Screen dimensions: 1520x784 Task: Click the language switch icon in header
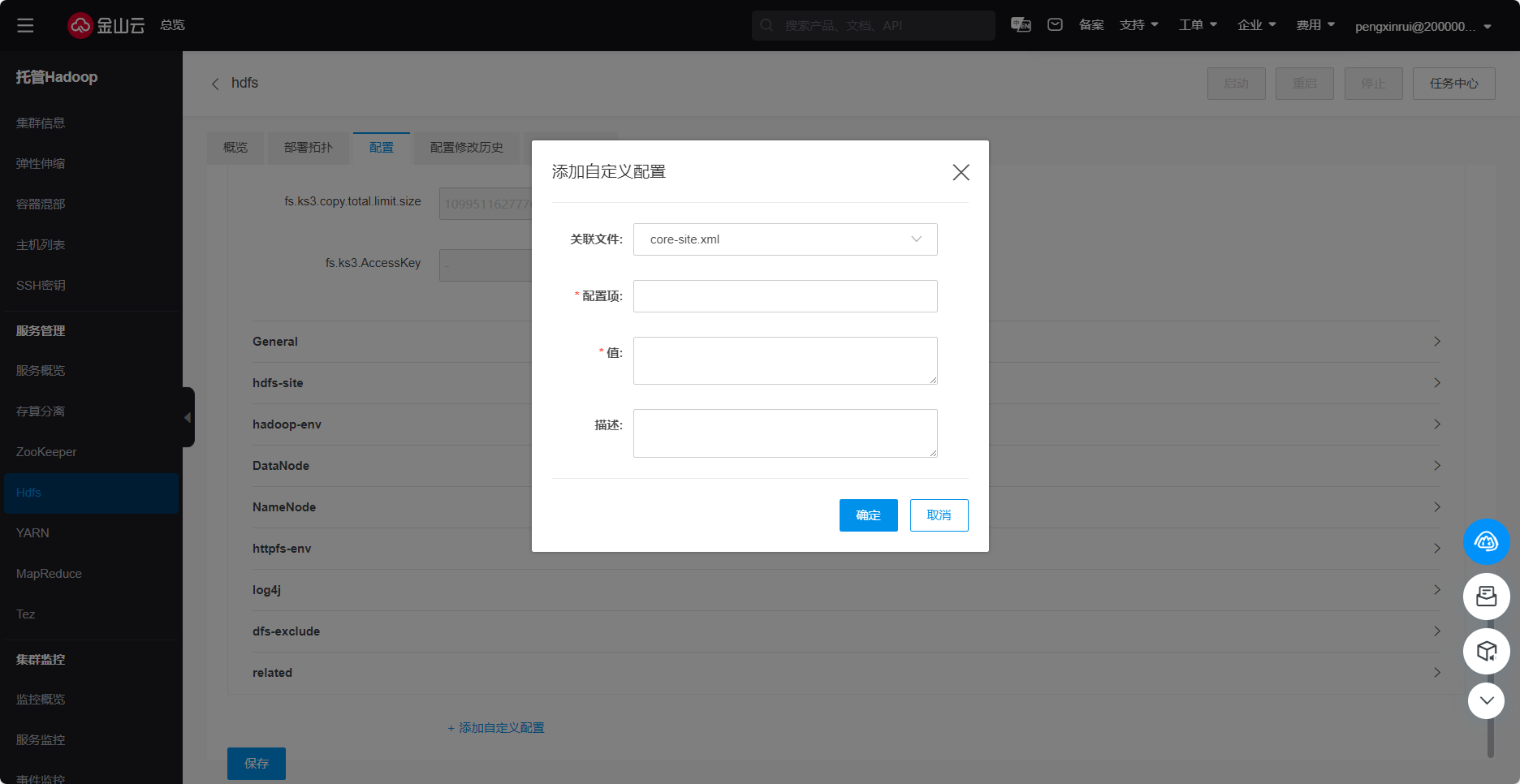coord(1021,25)
